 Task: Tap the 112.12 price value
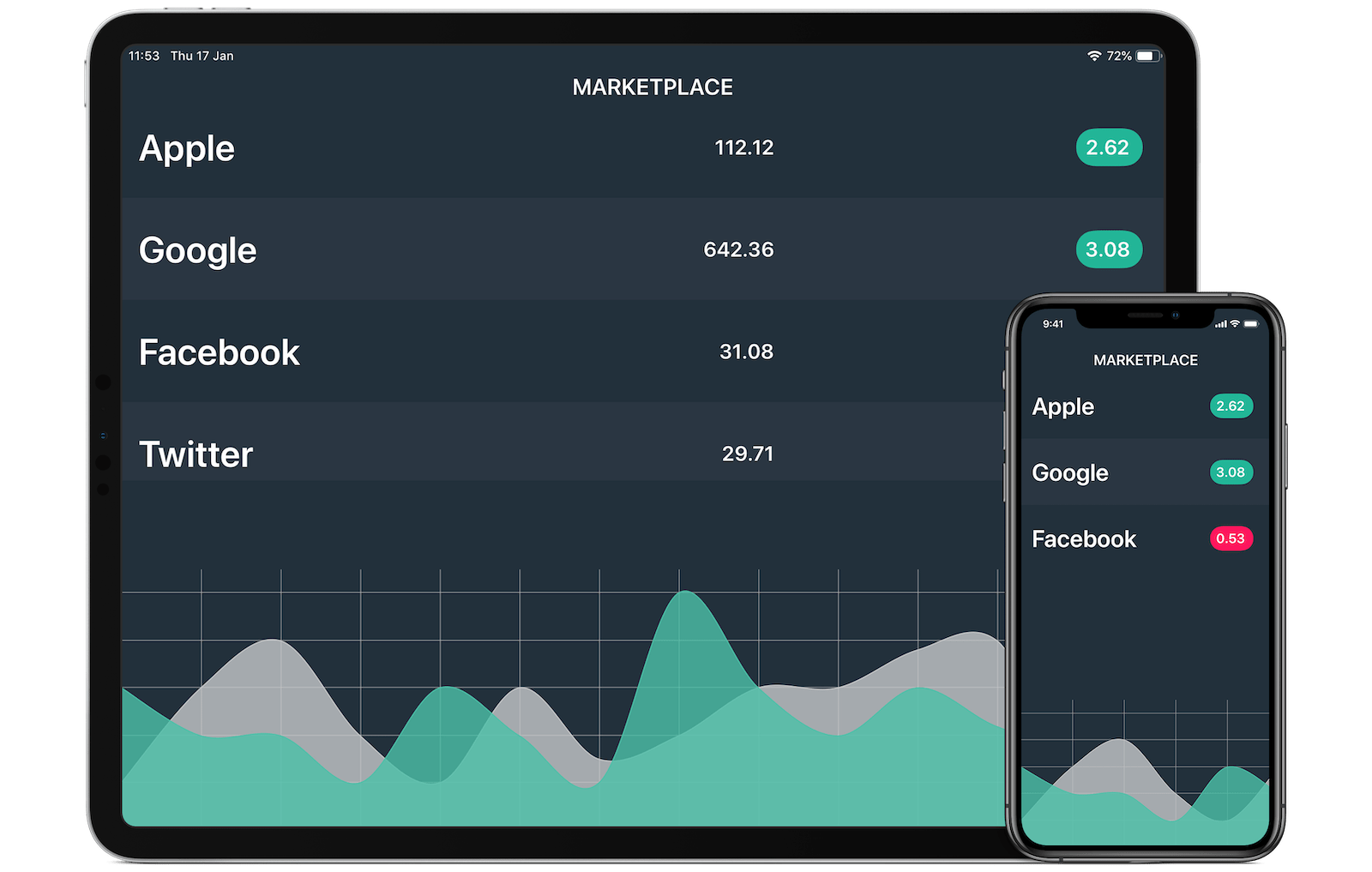click(744, 147)
